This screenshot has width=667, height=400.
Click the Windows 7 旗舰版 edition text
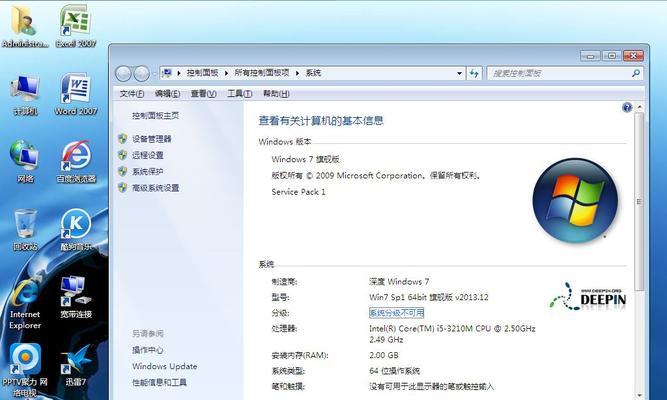[305, 159]
